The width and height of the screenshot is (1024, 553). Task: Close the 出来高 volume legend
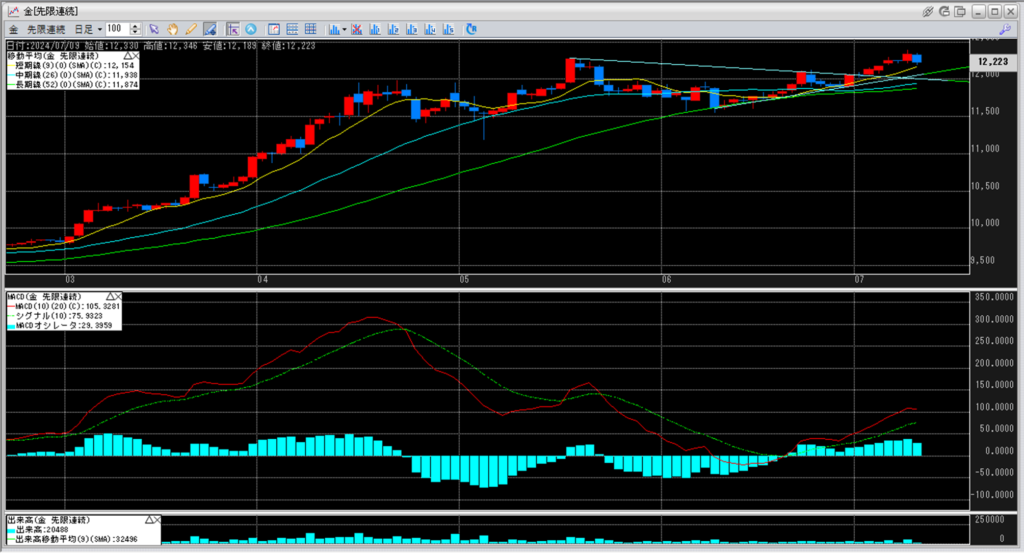pyautogui.click(x=155, y=521)
